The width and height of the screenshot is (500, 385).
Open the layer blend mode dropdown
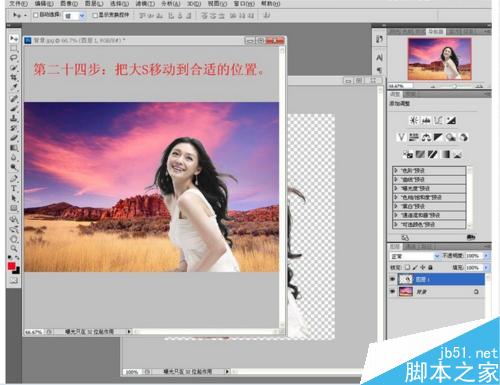[414, 256]
